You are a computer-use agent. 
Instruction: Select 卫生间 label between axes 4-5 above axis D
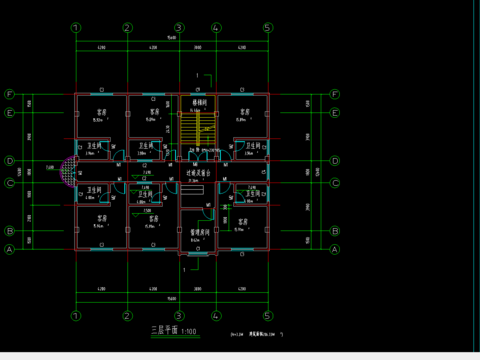(253, 146)
